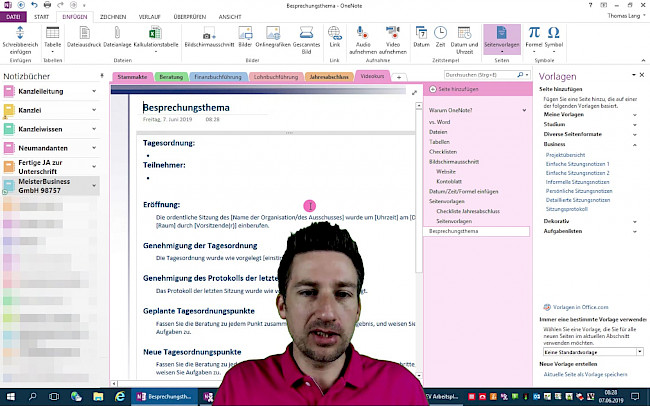Open the Seitenvorlagen ribbon button
The image size is (650, 406).
(501, 40)
